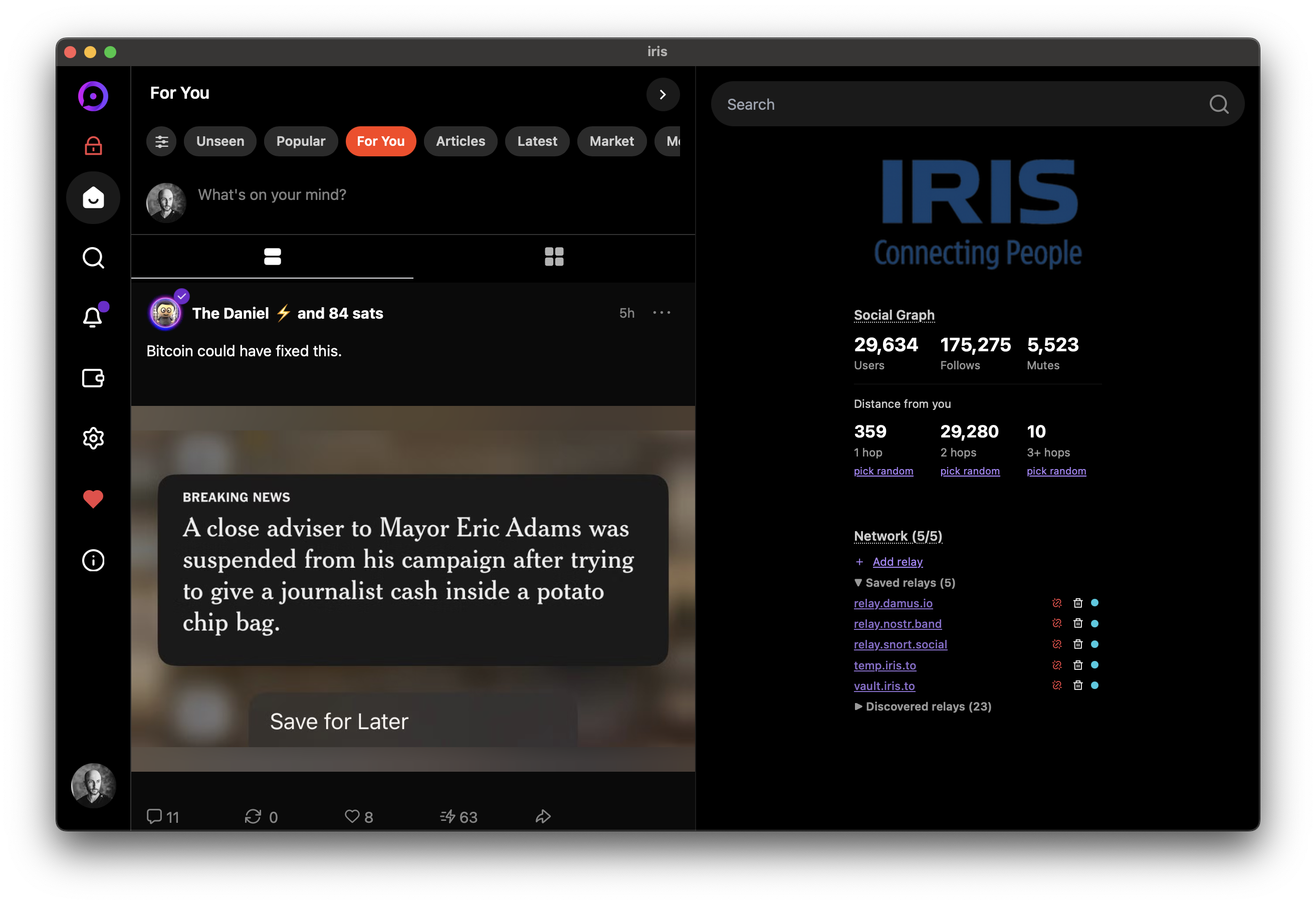This screenshot has height=905, width=1316.
Task: Click the What's on your mind? field
Action: coord(438,195)
